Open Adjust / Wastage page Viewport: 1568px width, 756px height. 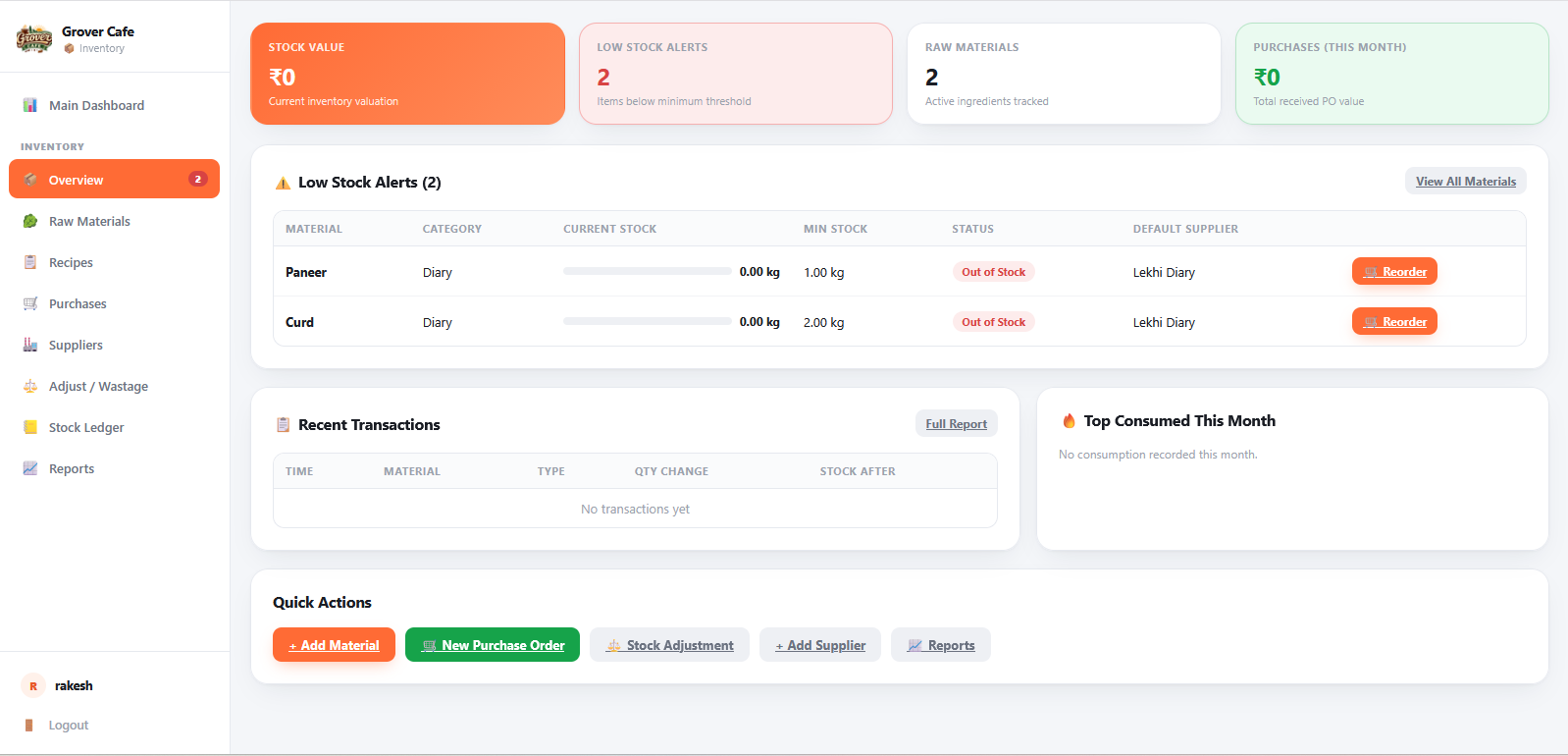(114, 386)
